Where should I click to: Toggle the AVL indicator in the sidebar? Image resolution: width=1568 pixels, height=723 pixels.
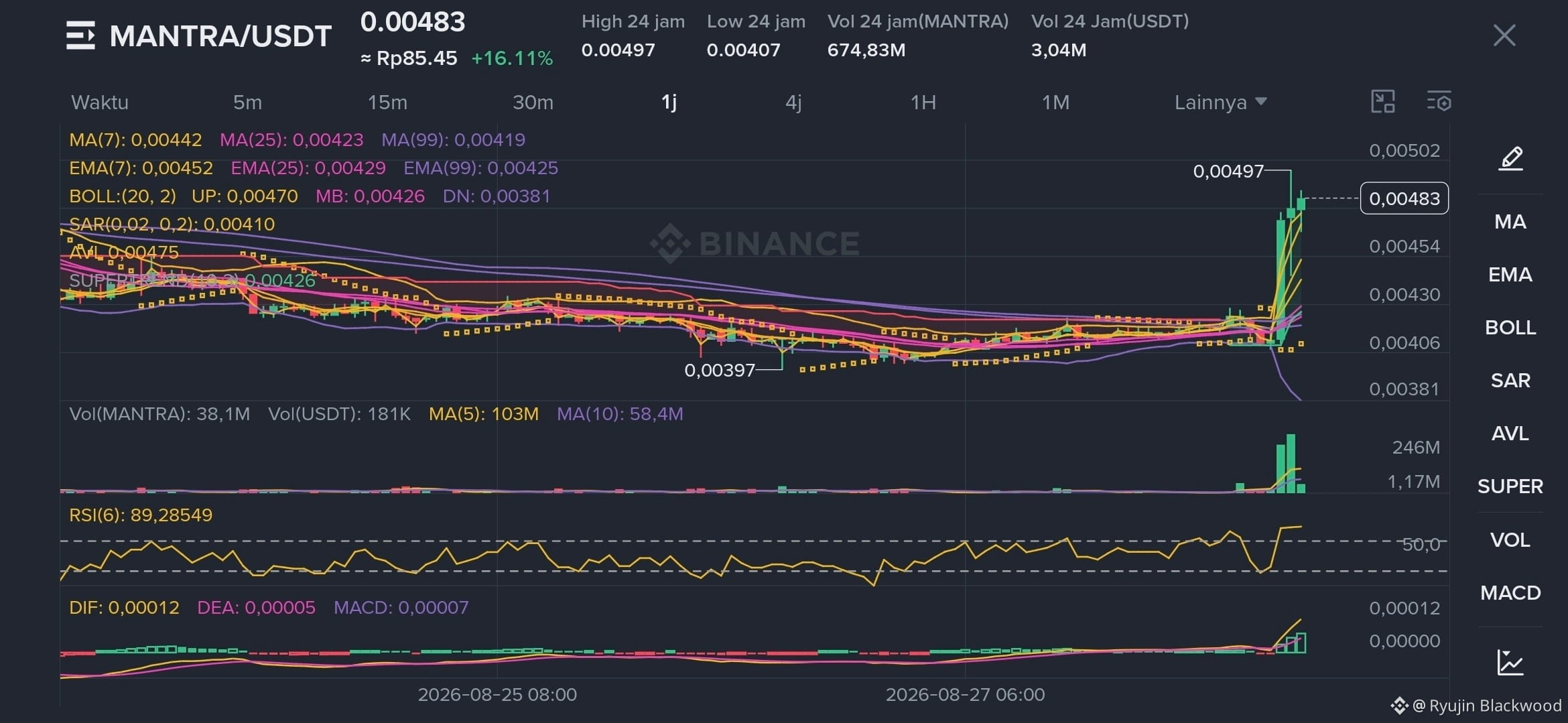click(1510, 434)
